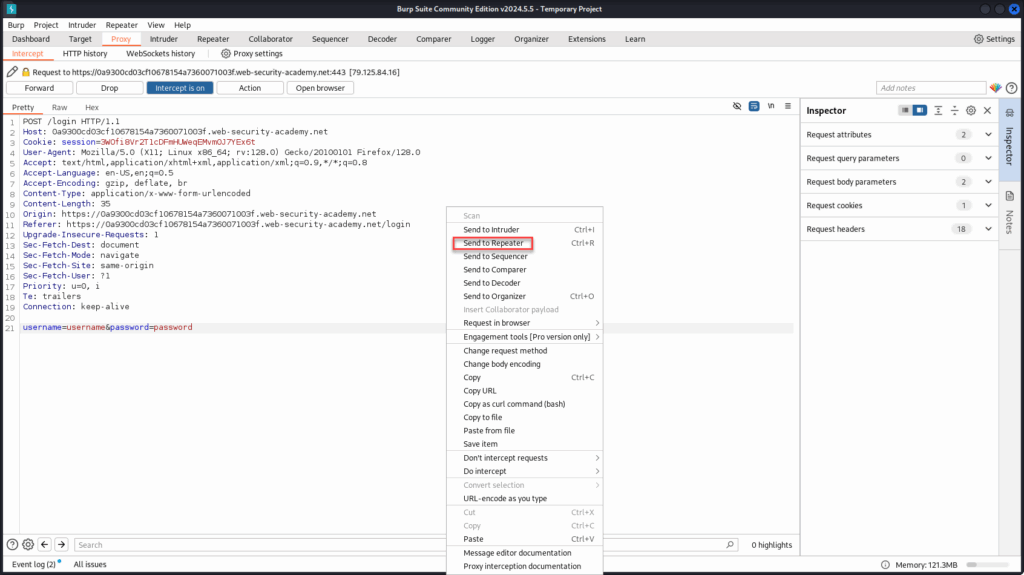
Task: Open help icon beside notes field
Action: [1012, 88]
